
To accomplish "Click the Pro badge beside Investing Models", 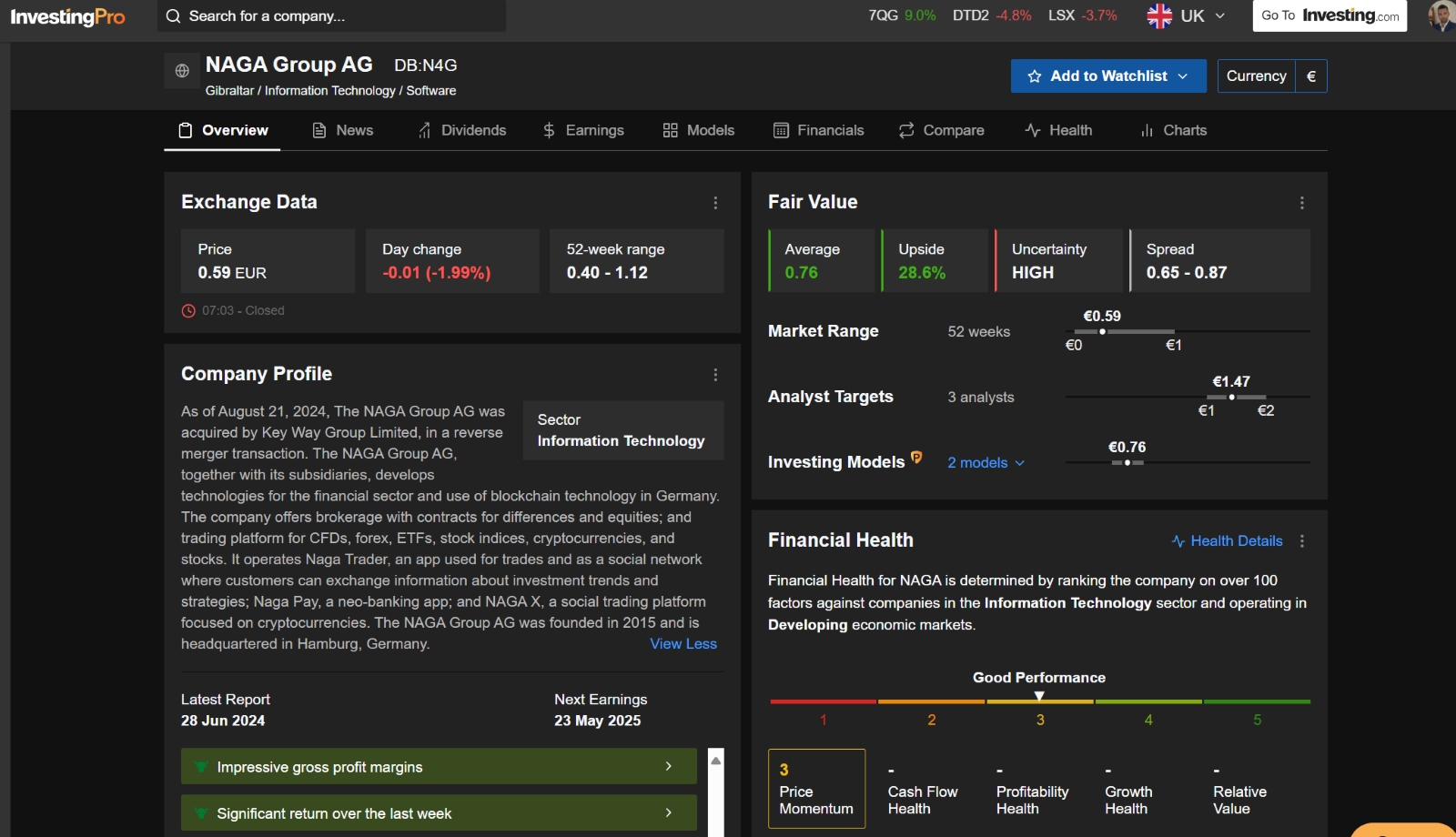I will click(x=916, y=458).
